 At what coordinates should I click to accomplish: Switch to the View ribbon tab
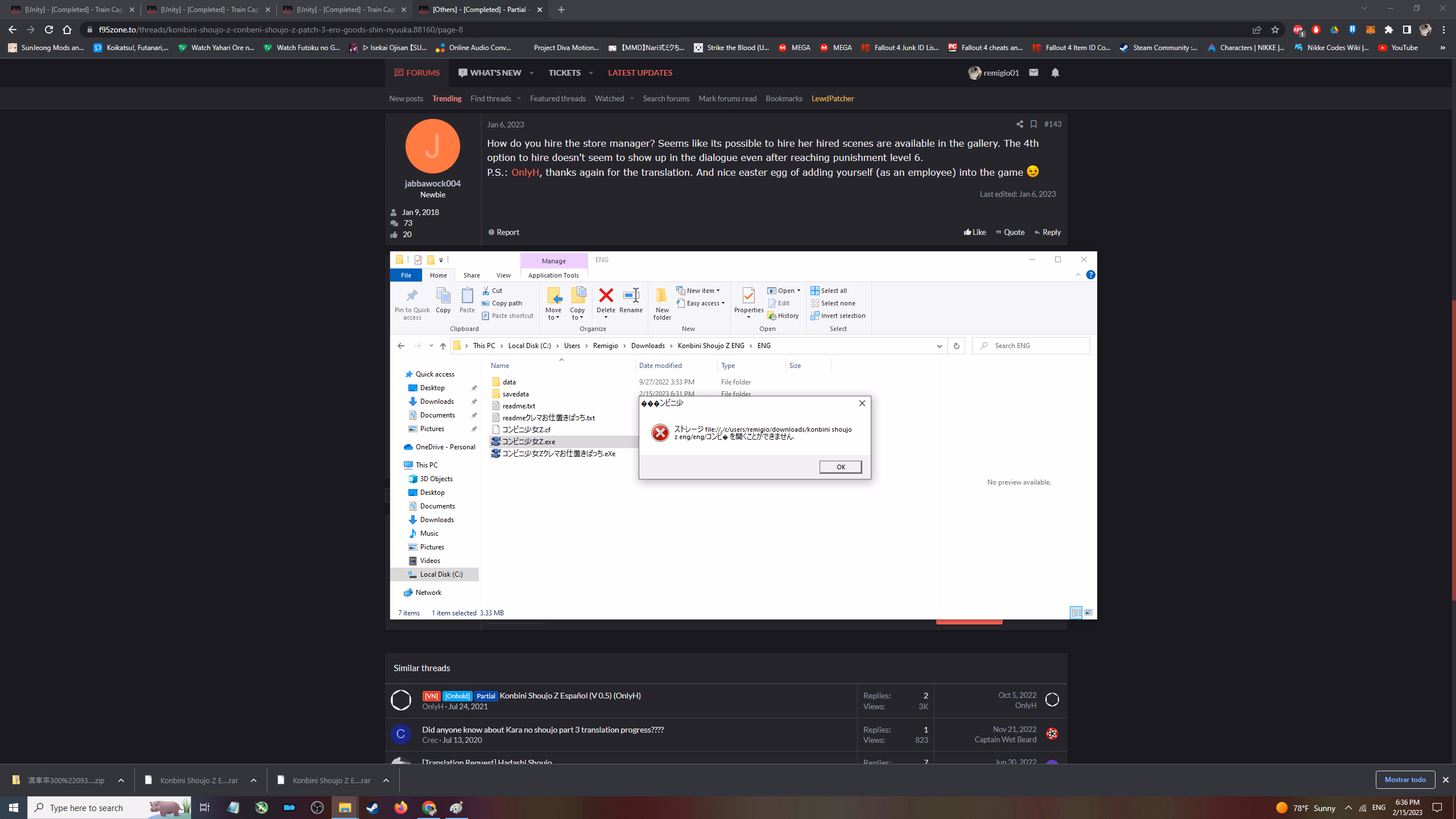pos(503,275)
